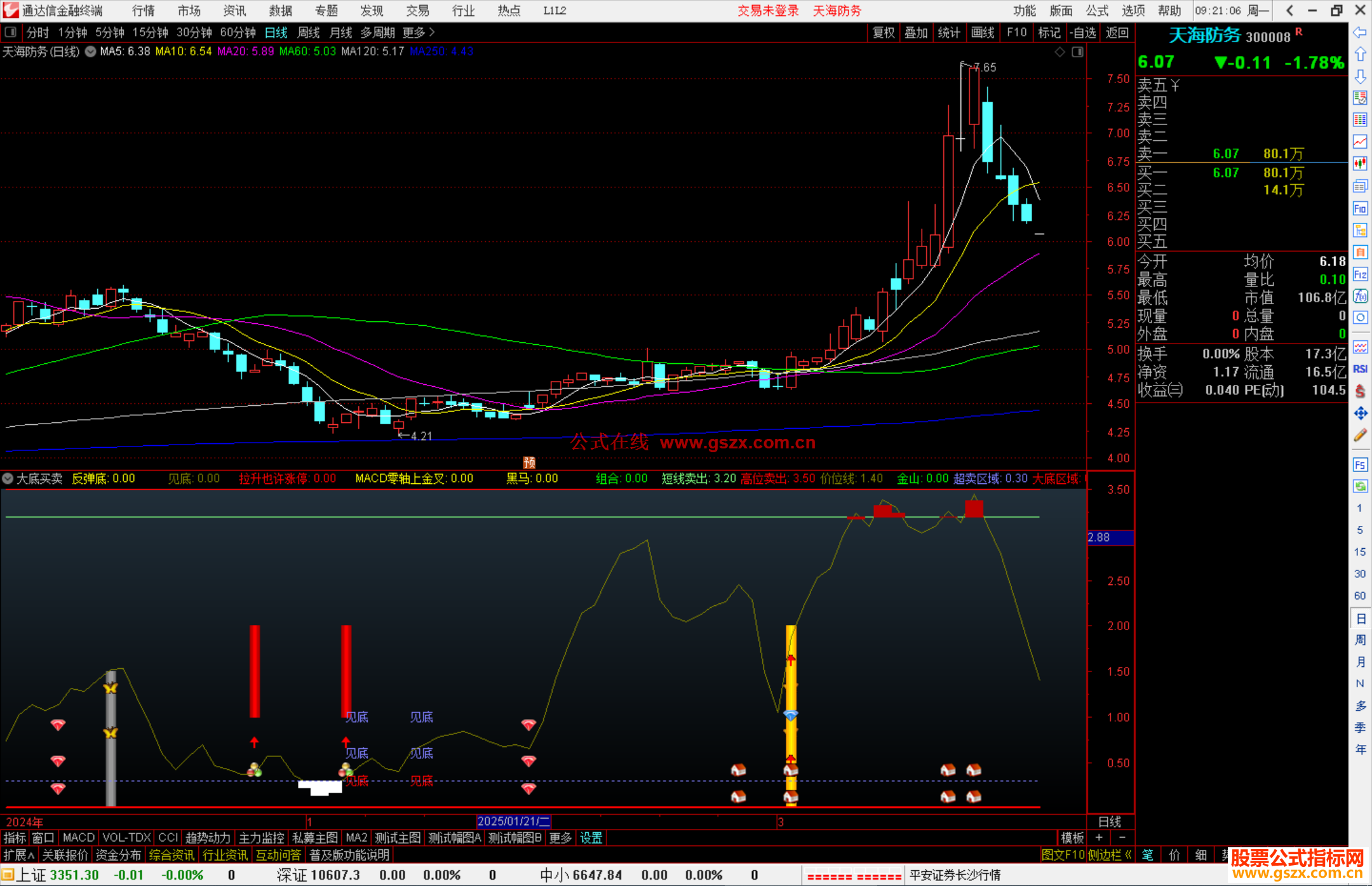Click the minus button next to 模板
Image resolution: width=1372 pixels, height=886 pixels.
1122,838
